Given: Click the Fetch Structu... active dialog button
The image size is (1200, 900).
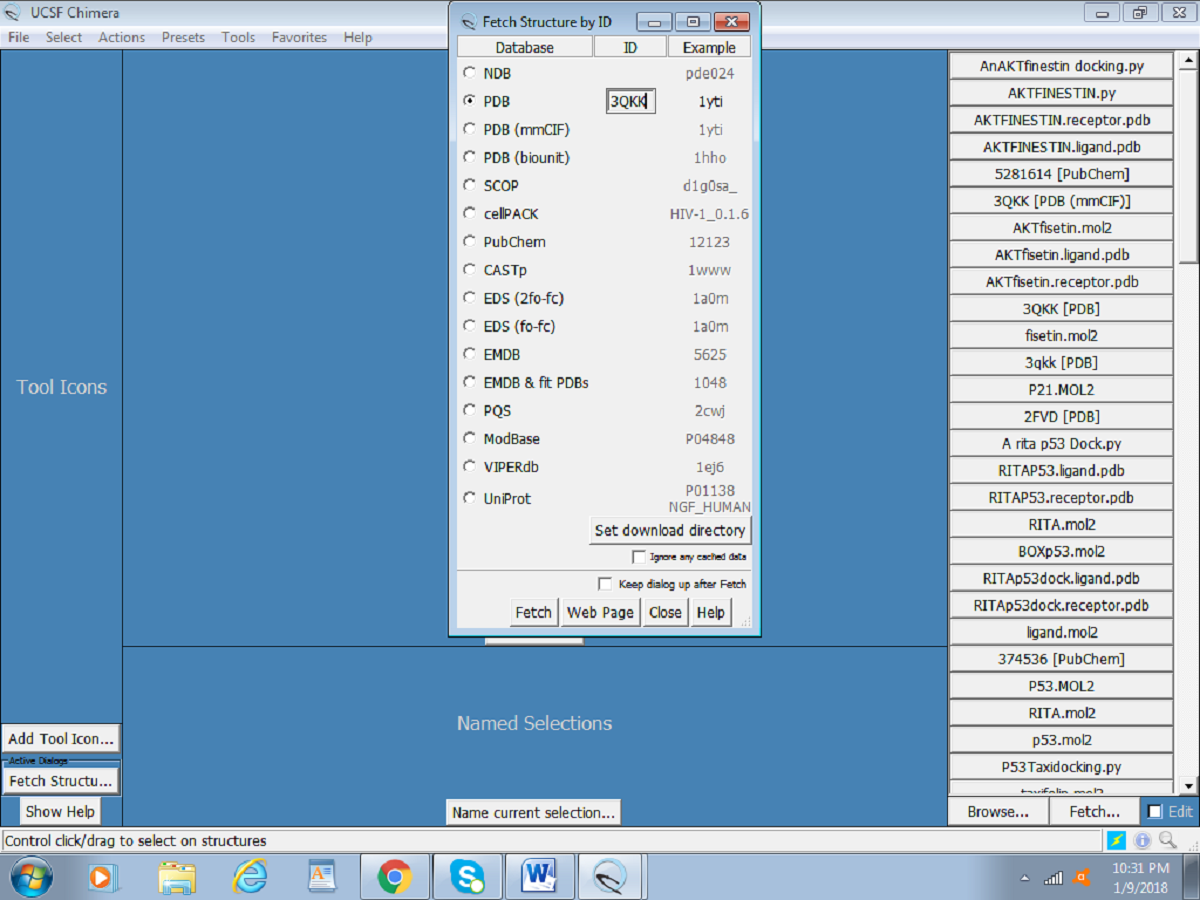Looking at the screenshot, I should 61,781.
